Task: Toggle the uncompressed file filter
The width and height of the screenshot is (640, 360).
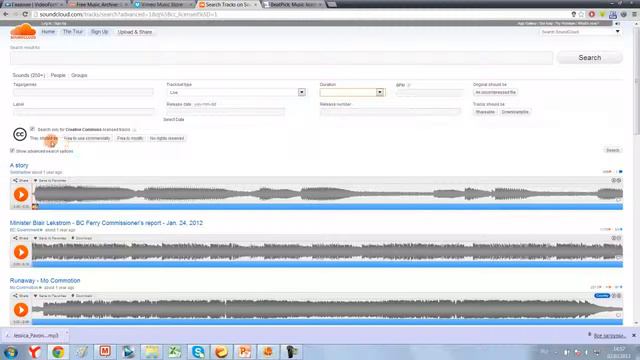Action: [495, 92]
